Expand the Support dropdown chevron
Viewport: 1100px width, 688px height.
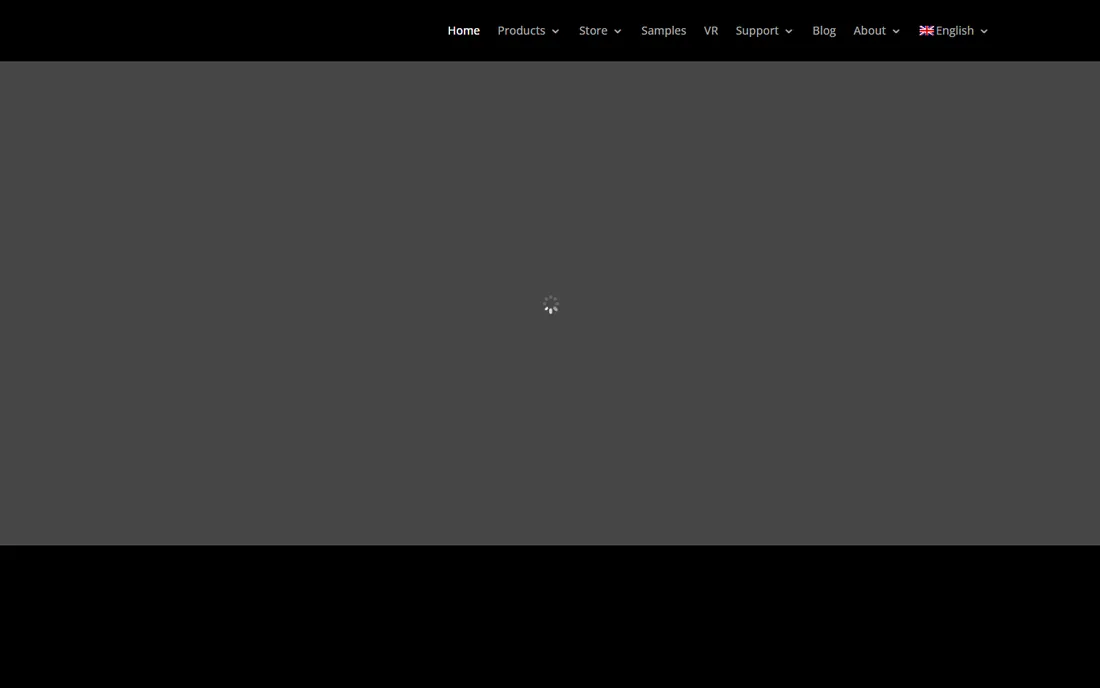coord(789,32)
